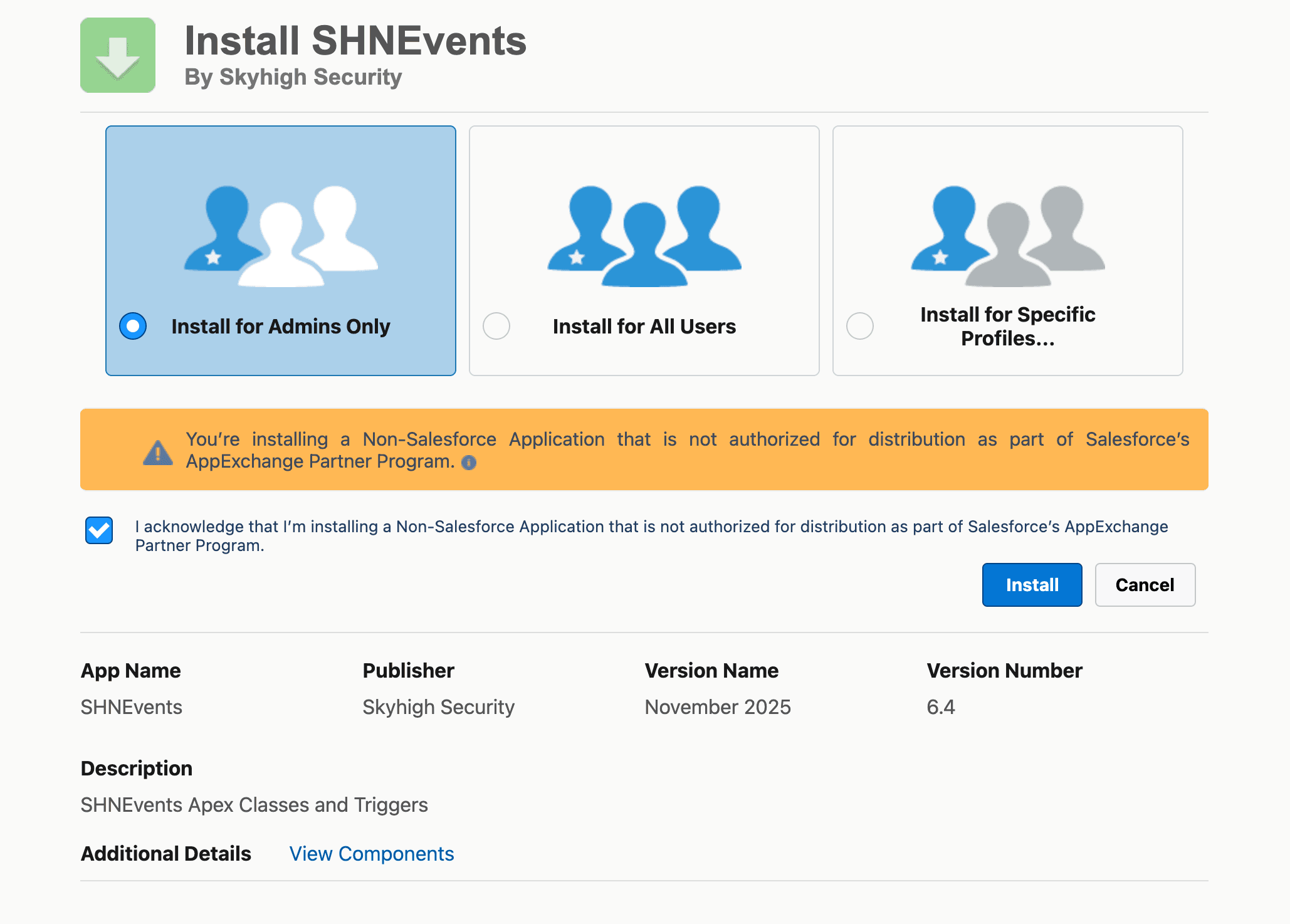1290x924 pixels.
Task: Click the Admins Only users illustration
Action: tap(281, 236)
